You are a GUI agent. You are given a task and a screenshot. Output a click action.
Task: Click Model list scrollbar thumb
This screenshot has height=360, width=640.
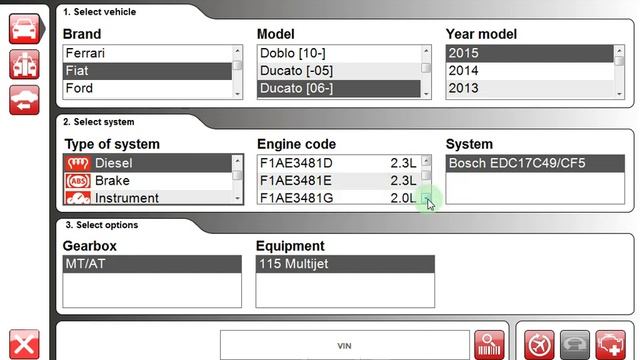[426, 67]
